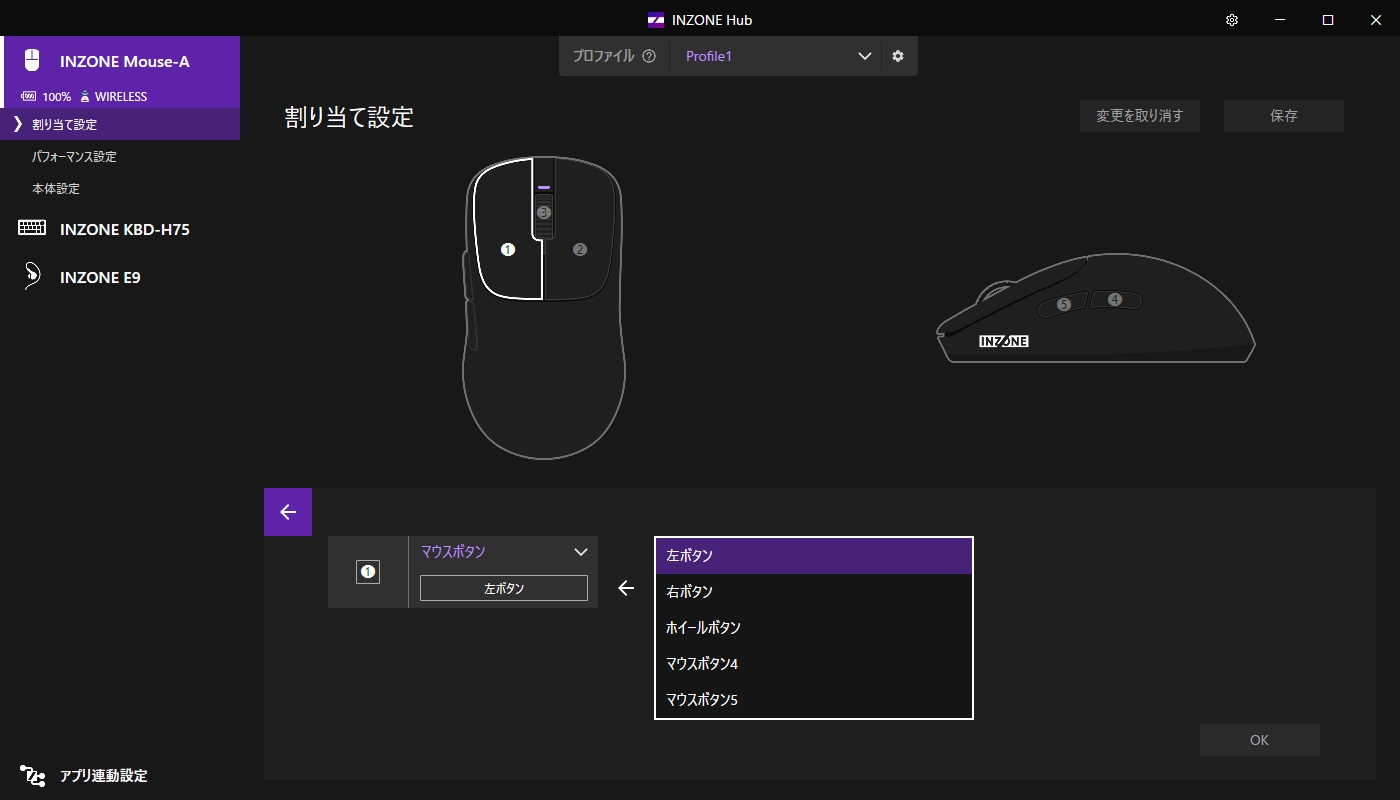Select button 1 on the mouse diagram
The width and height of the screenshot is (1400, 800).
tap(508, 249)
